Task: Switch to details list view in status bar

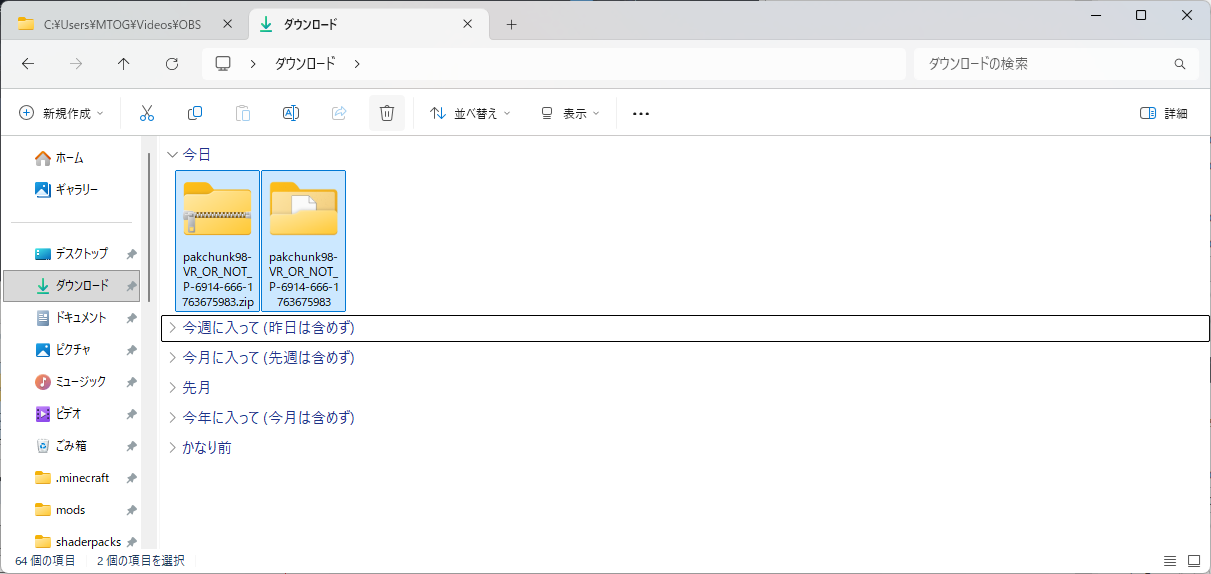Action: [x=1170, y=560]
